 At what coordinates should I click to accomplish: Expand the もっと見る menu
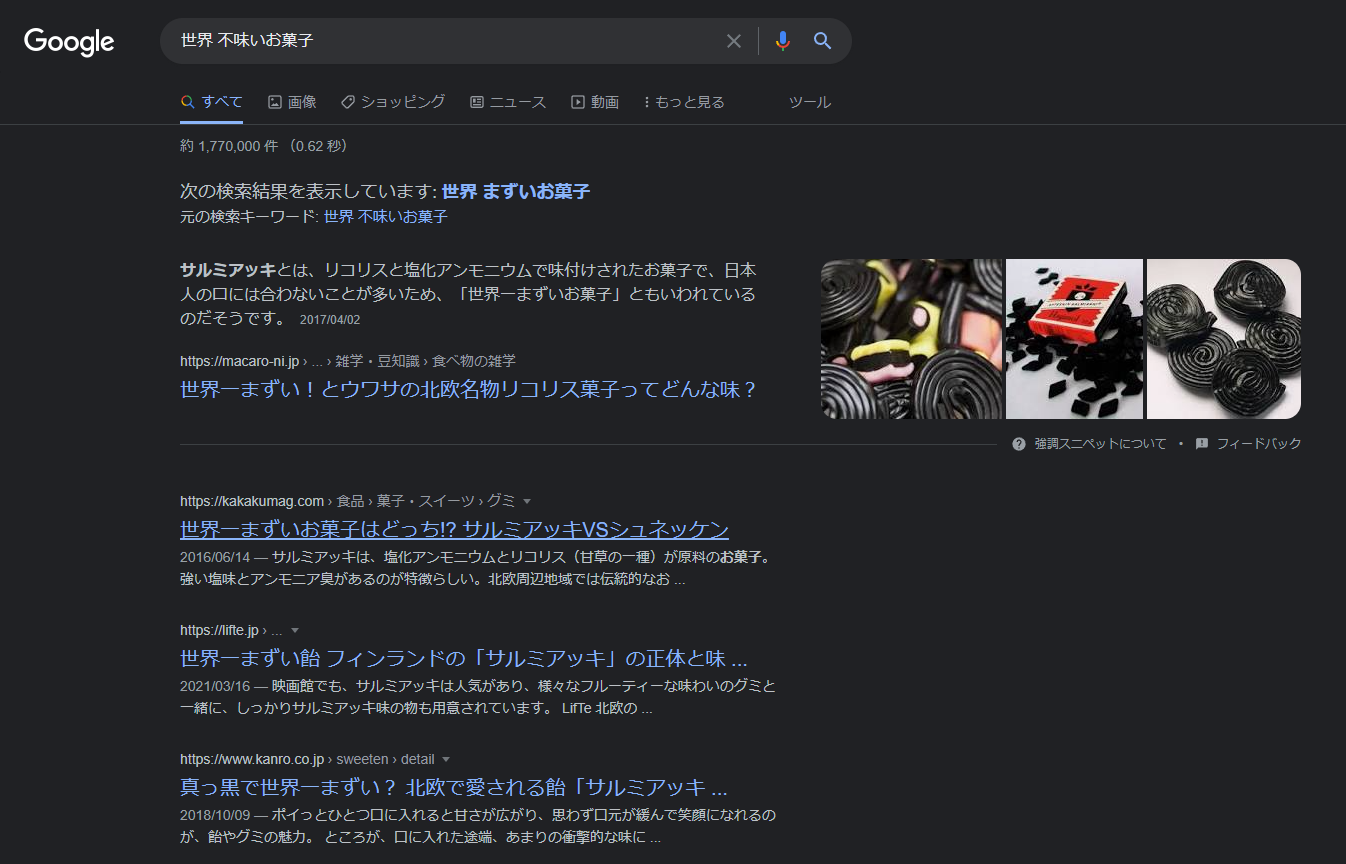(x=684, y=102)
